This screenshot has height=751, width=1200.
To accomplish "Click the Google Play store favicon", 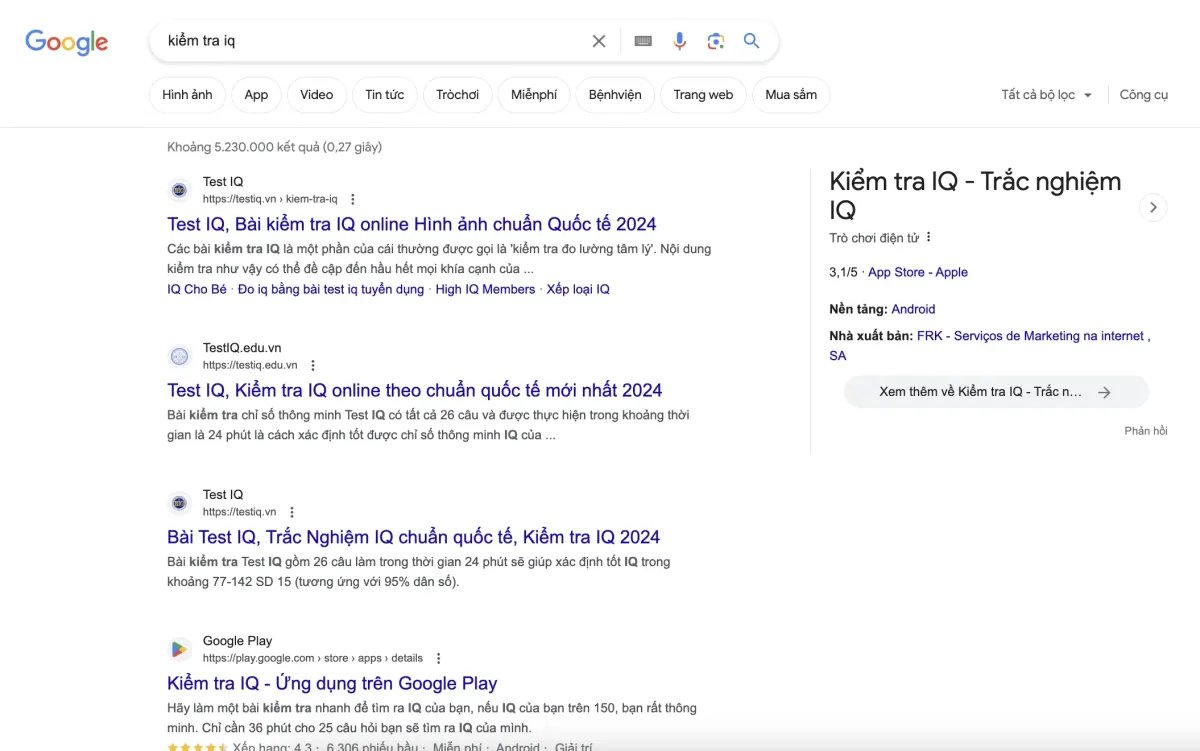I will click(179, 649).
